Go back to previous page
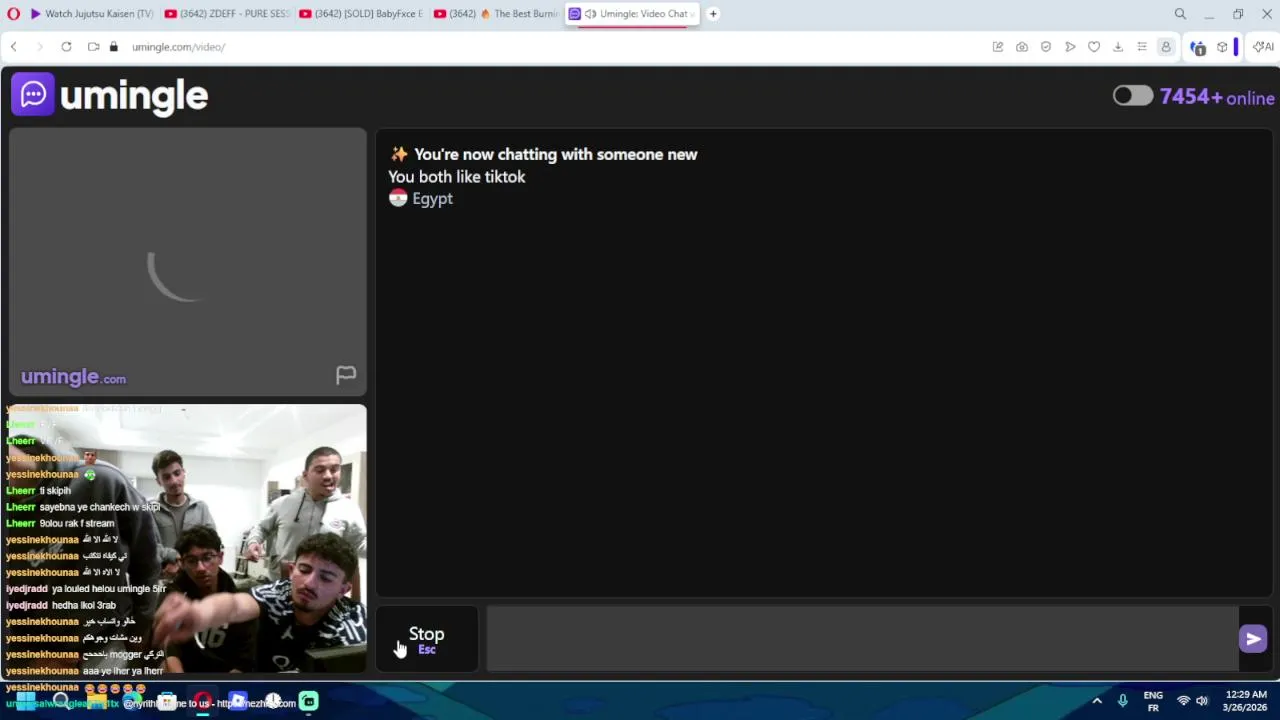This screenshot has width=1280, height=720. (14, 47)
